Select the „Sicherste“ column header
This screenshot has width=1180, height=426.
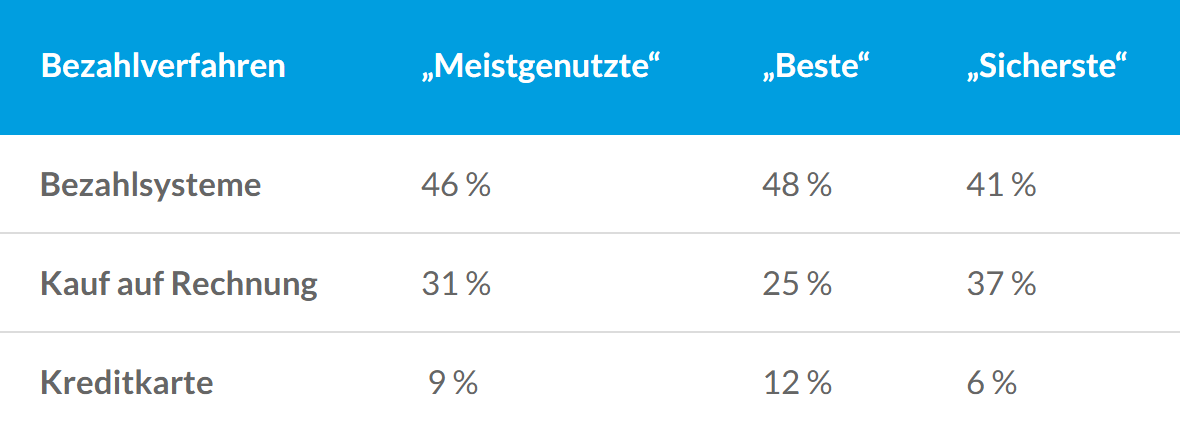(x=1048, y=66)
